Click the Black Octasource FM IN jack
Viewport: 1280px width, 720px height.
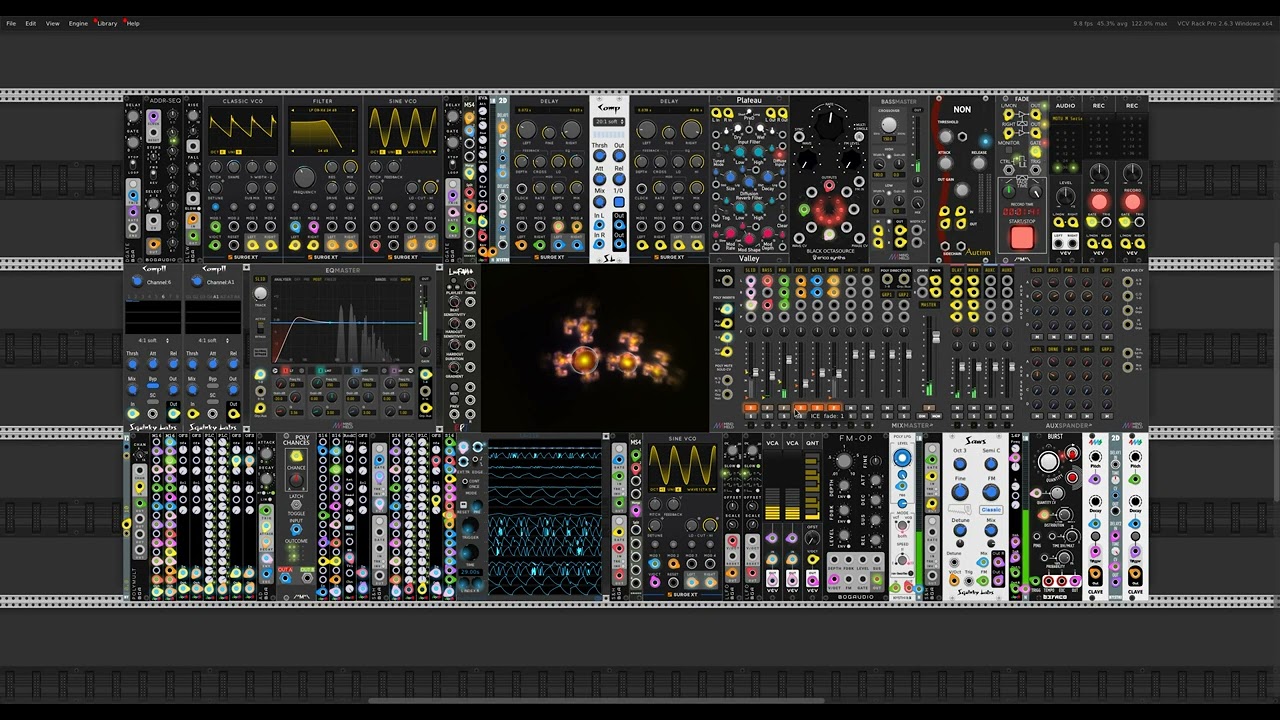point(859,181)
